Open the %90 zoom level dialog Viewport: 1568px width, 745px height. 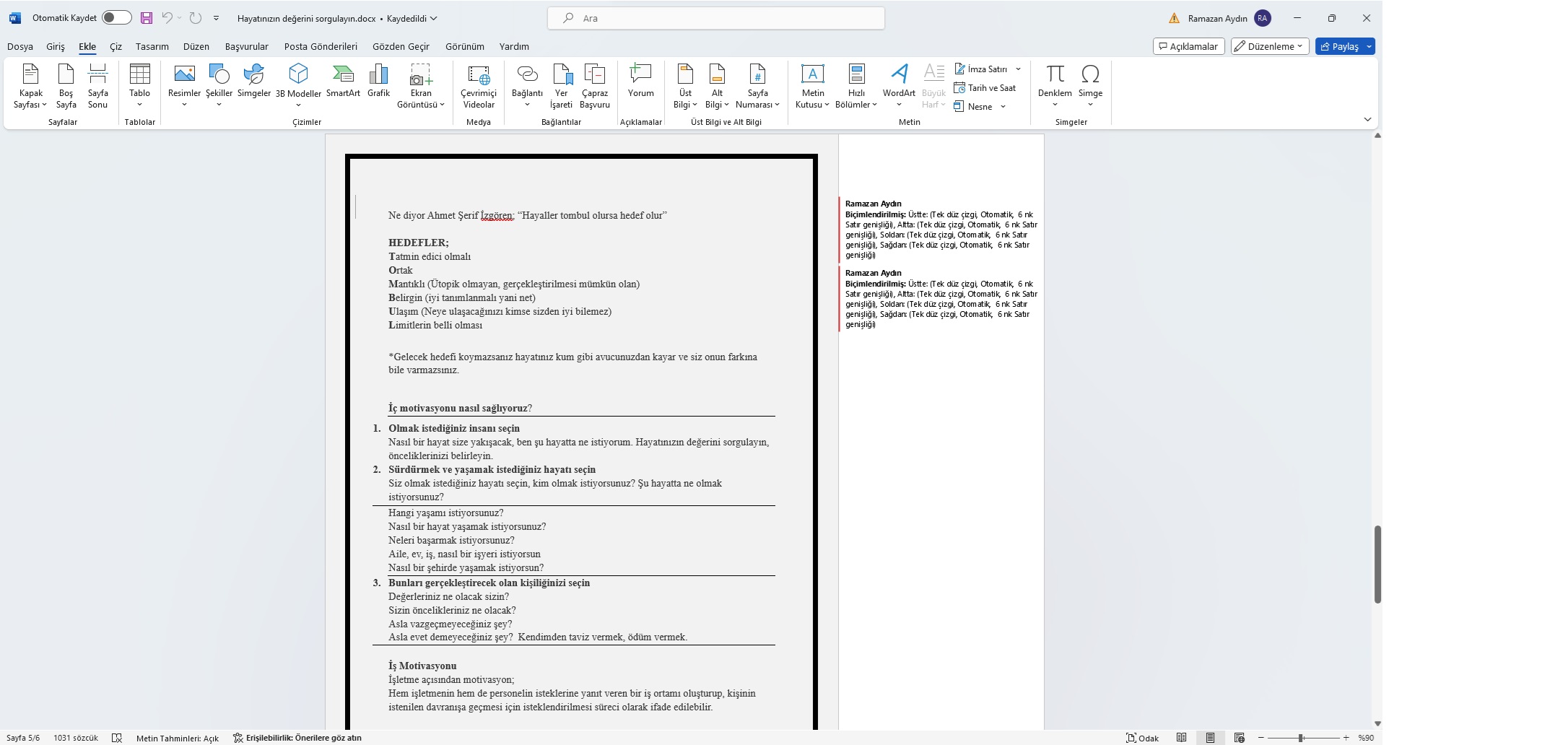tap(1366, 738)
